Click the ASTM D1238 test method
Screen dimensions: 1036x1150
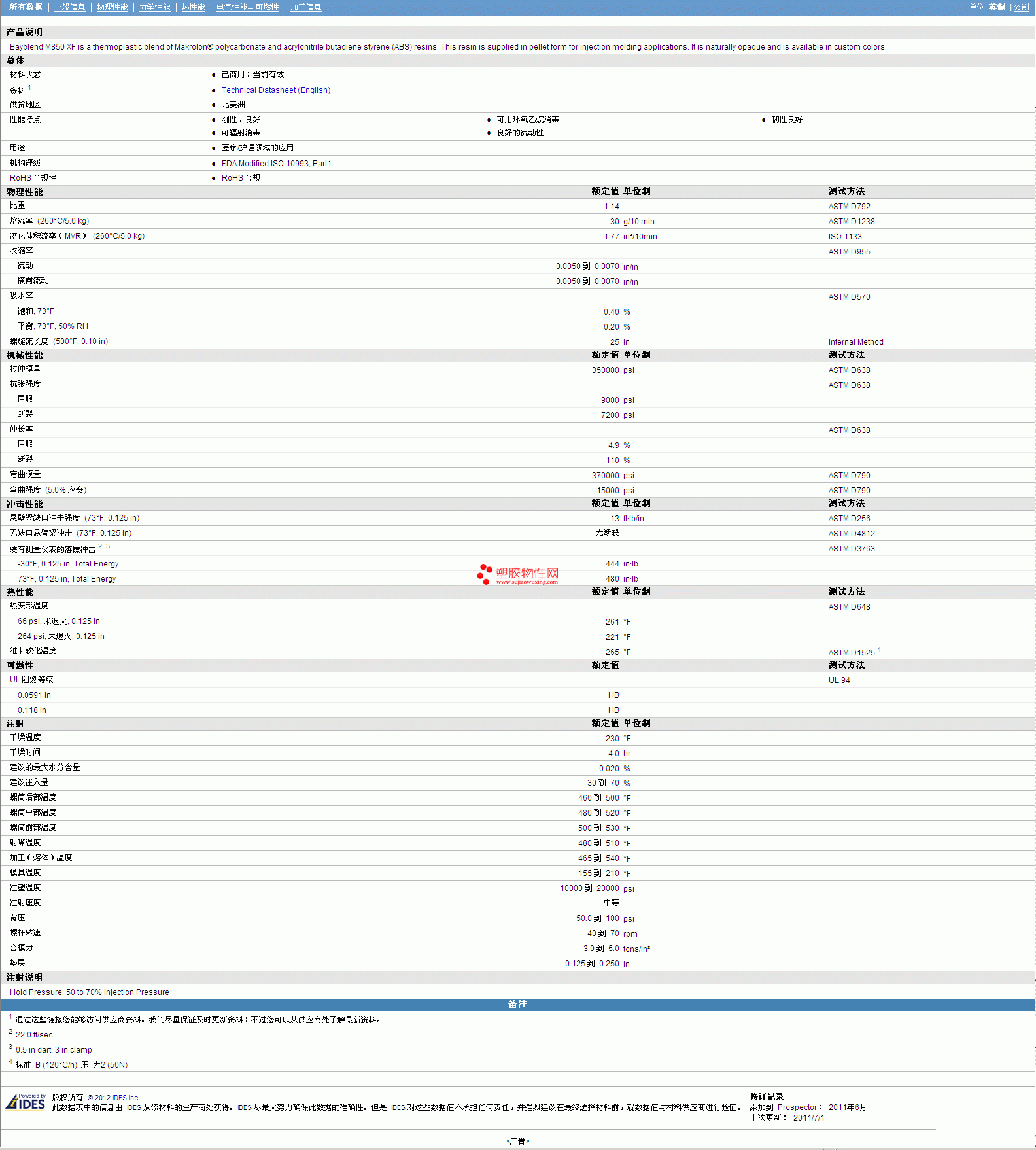click(851, 222)
